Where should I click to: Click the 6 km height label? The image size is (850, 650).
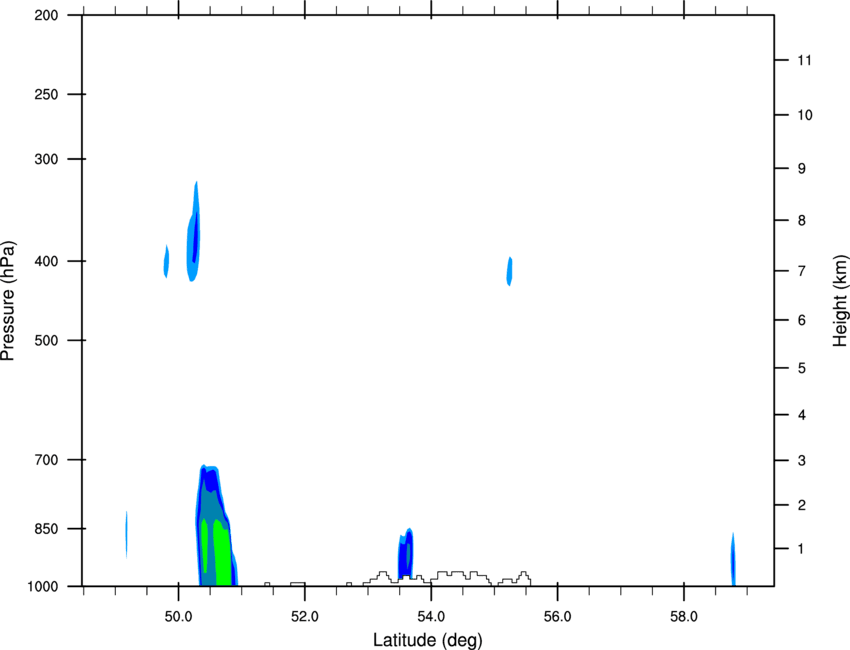click(x=802, y=320)
